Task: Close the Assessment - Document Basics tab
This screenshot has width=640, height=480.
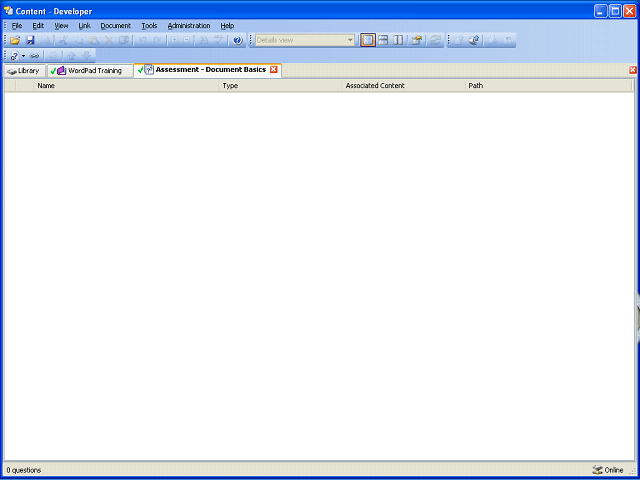Action: pyautogui.click(x=274, y=70)
